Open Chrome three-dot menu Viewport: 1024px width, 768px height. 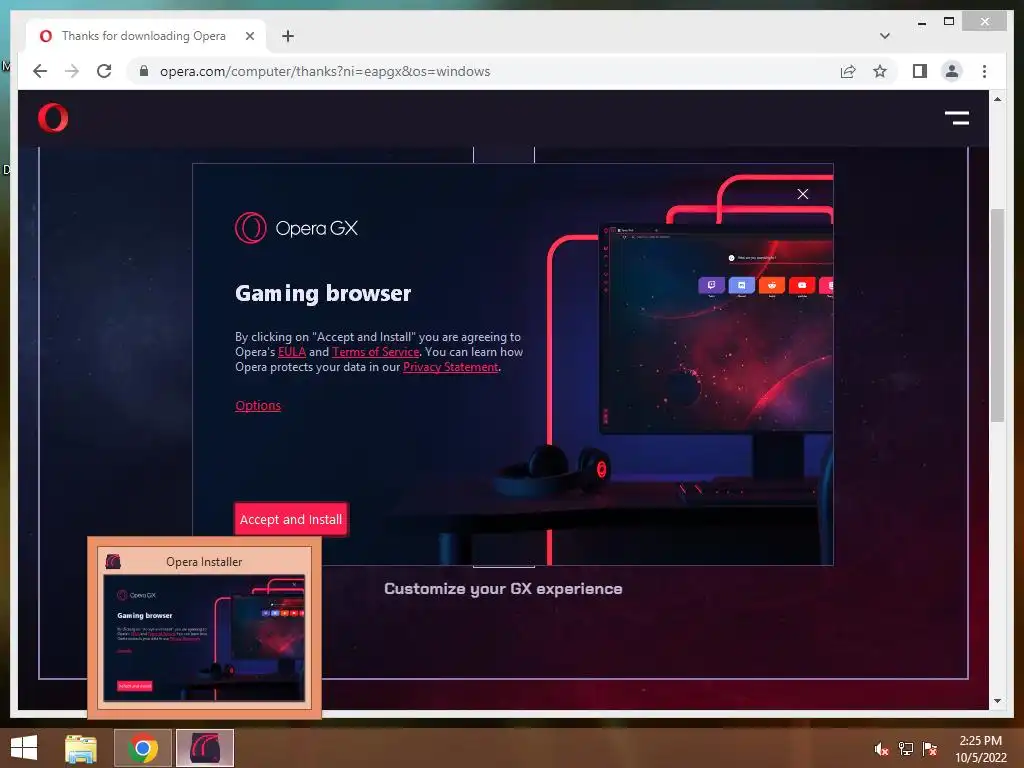984,71
